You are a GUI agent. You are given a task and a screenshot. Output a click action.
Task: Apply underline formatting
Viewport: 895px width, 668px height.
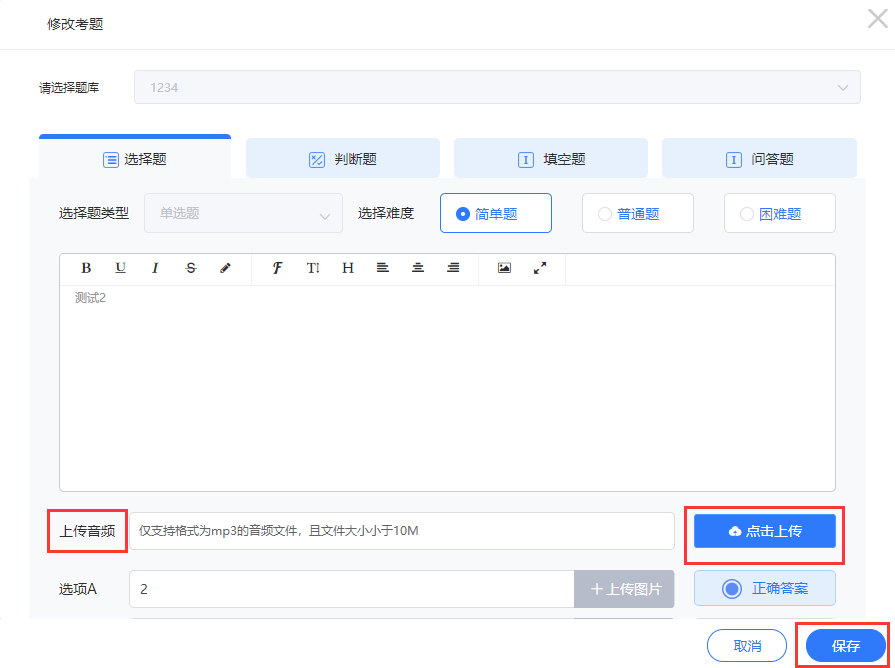click(120, 268)
